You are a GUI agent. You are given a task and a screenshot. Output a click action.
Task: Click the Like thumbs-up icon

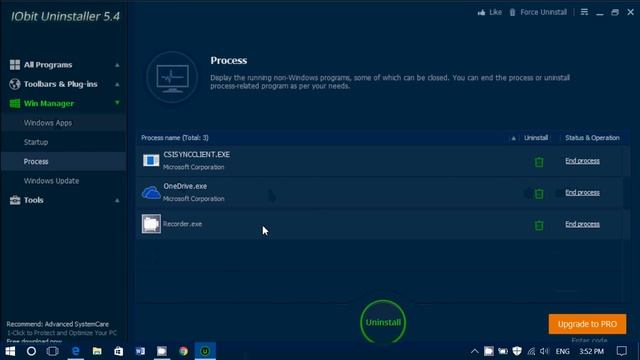[x=482, y=12]
